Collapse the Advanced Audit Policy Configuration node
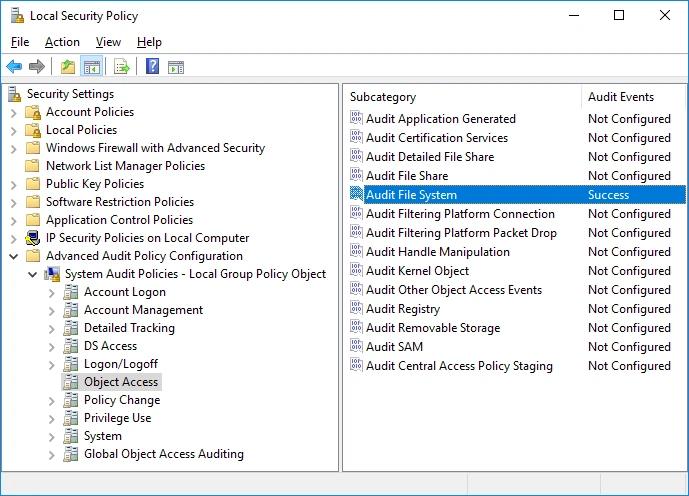This screenshot has width=689, height=496. 14,256
